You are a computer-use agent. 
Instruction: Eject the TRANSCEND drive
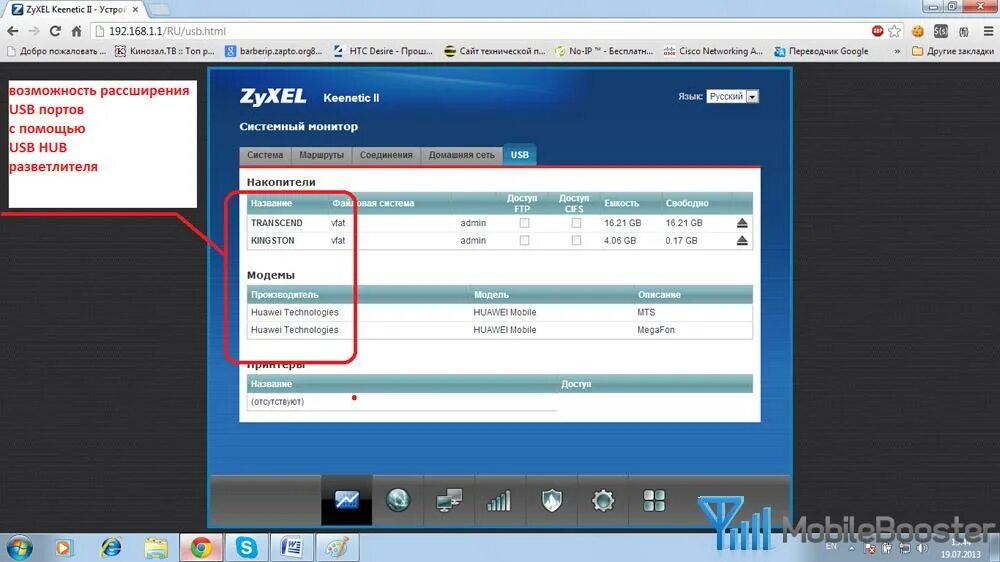pos(742,223)
